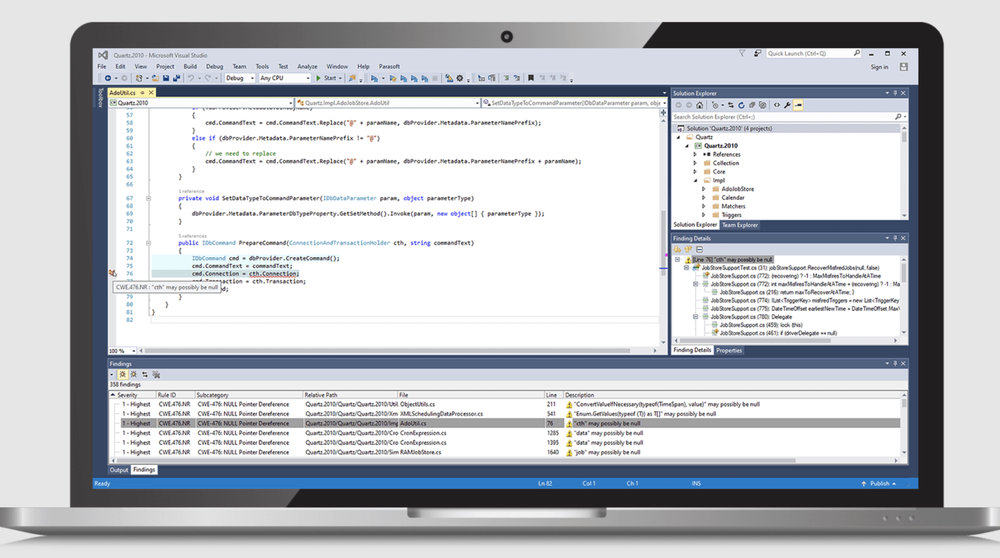Toggle the highlighted first Findings toolbar button
Screen dimensions: 1000x558
[122, 375]
